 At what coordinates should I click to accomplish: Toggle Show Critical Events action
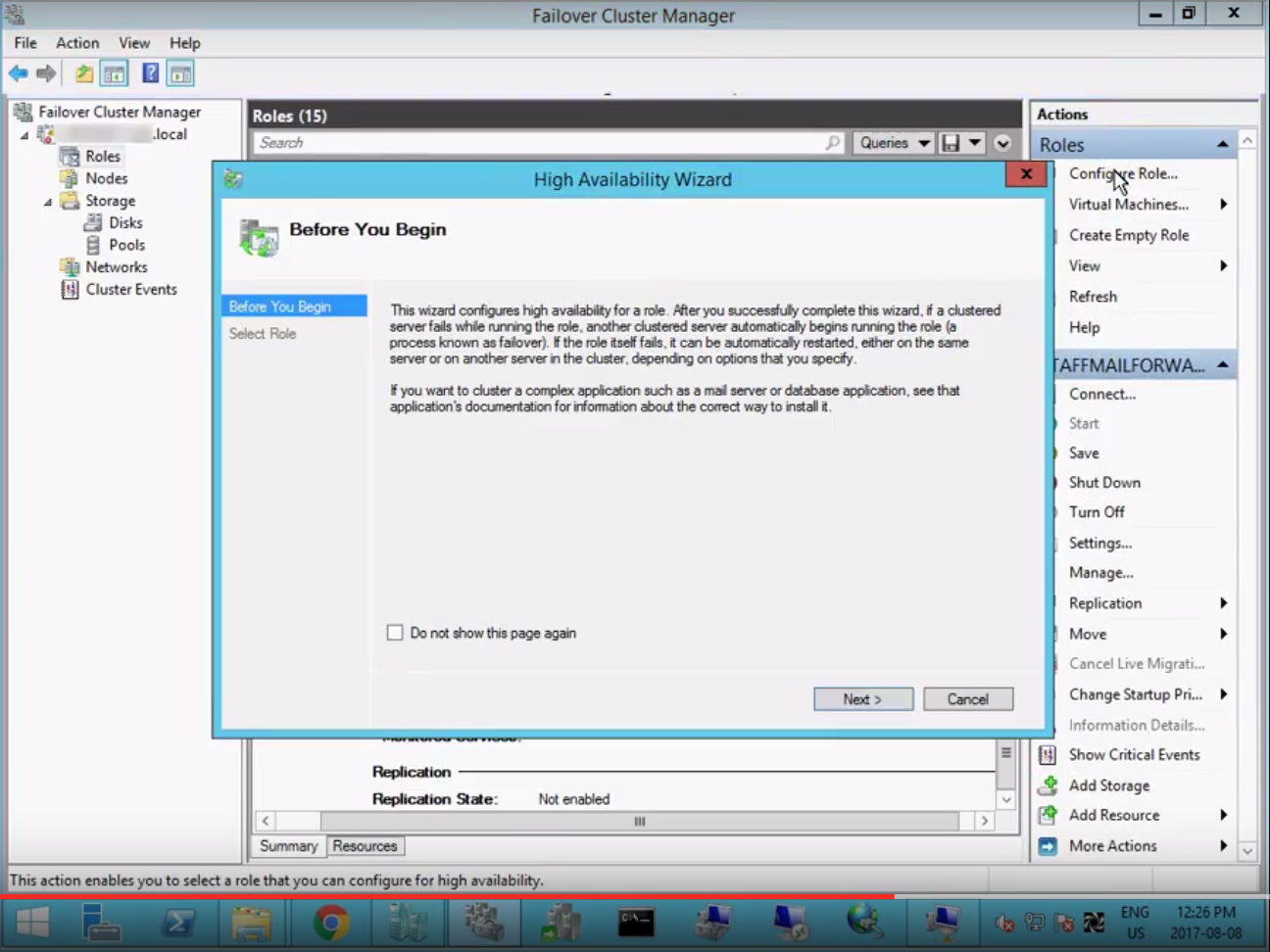[1134, 754]
